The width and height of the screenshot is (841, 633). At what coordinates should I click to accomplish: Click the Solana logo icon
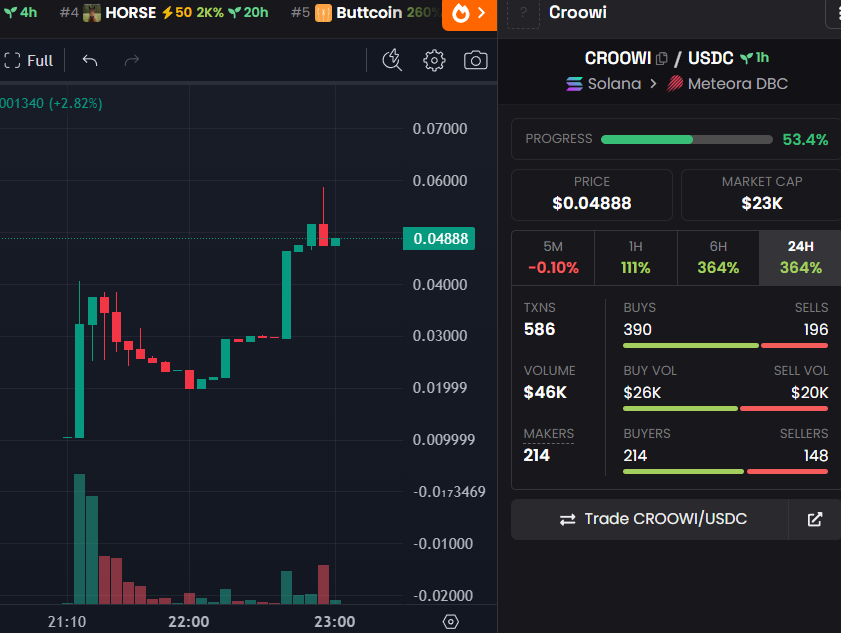[574, 84]
